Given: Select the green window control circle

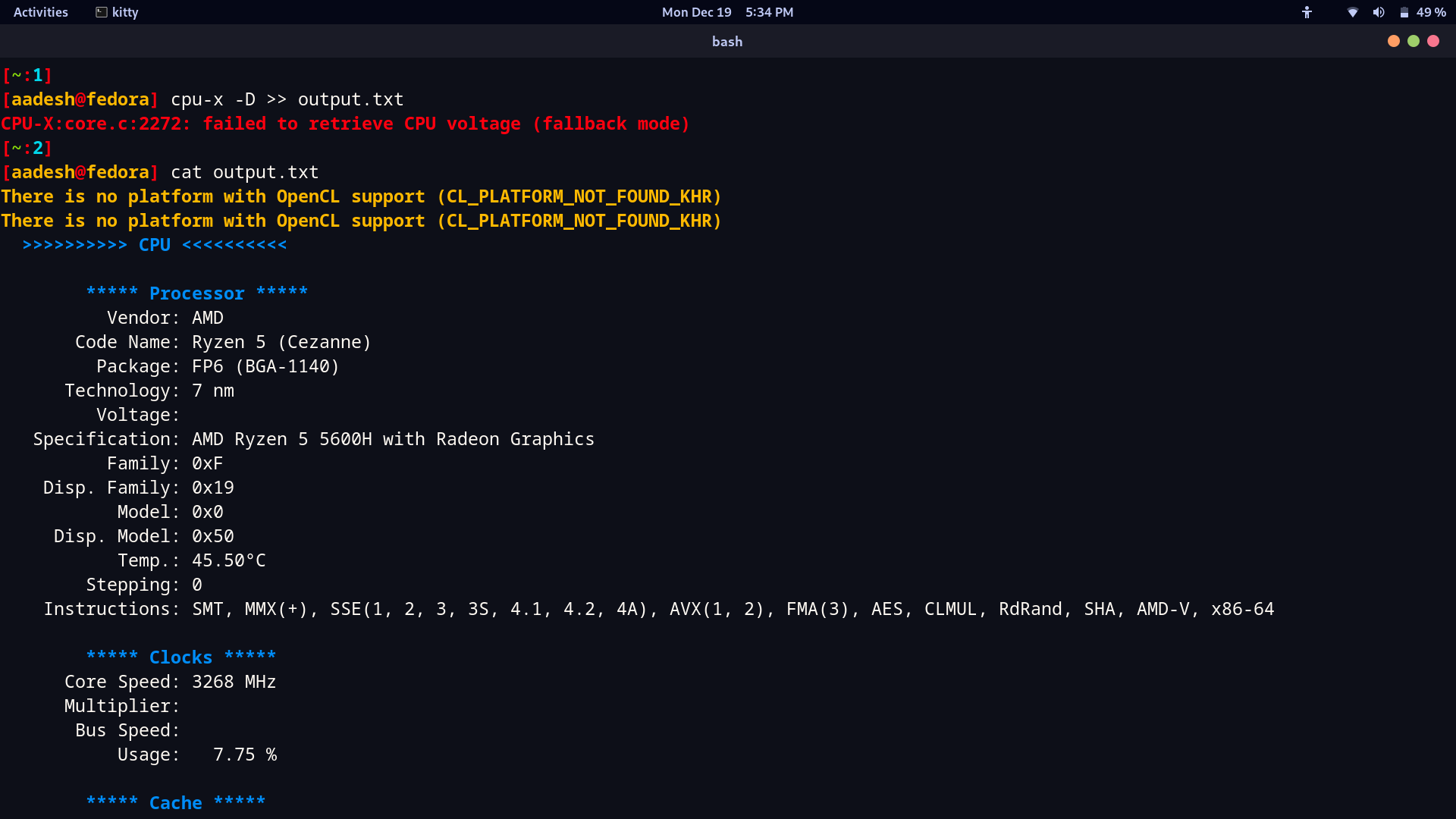Looking at the screenshot, I should click(1414, 41).
